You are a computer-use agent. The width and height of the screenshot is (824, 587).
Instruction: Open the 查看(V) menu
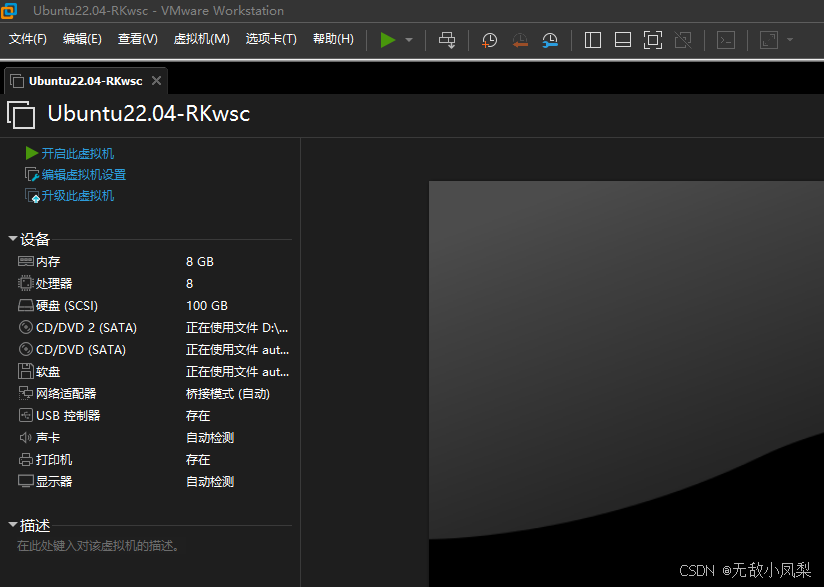tap(138, 39)
